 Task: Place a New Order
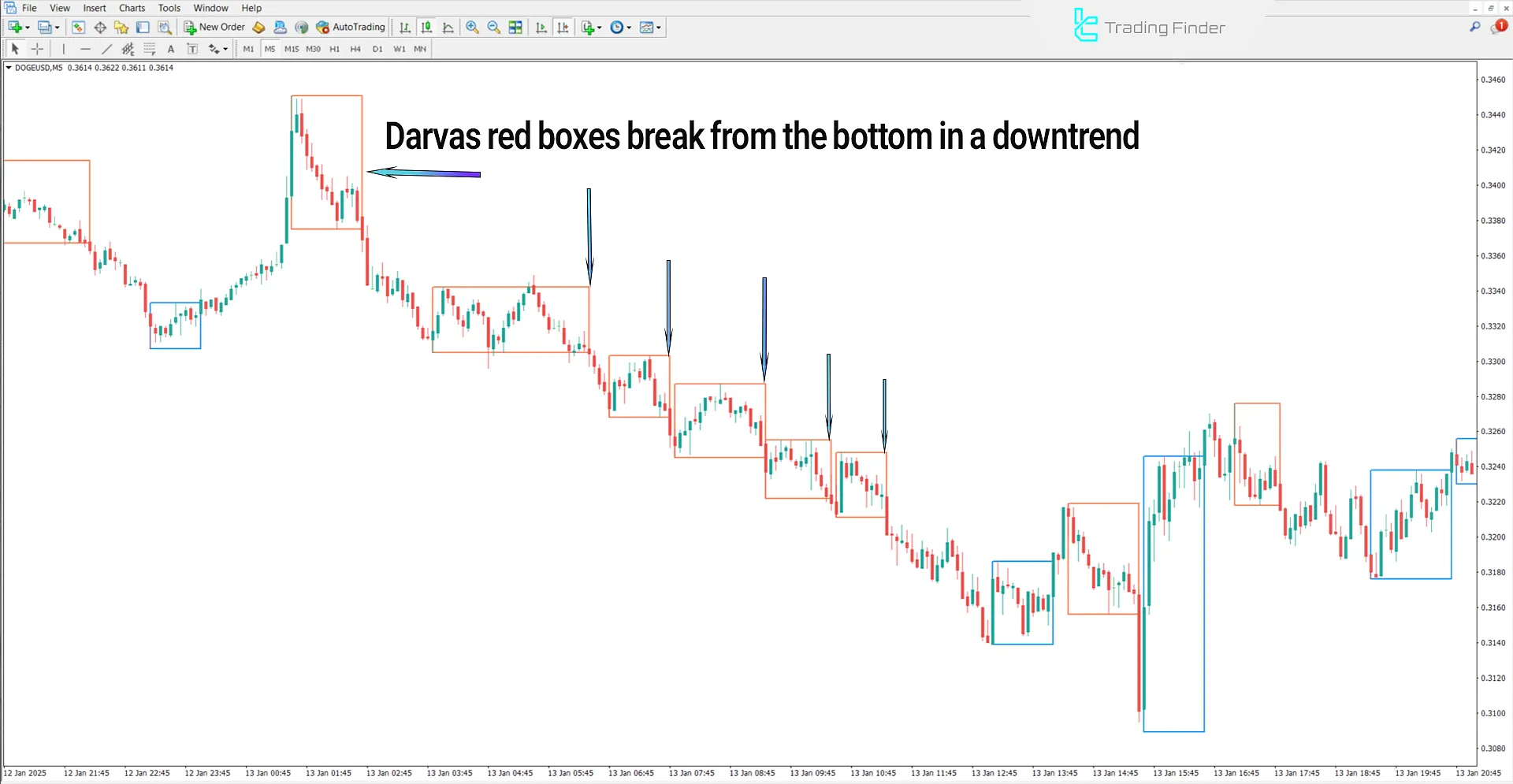click(213, 27)
